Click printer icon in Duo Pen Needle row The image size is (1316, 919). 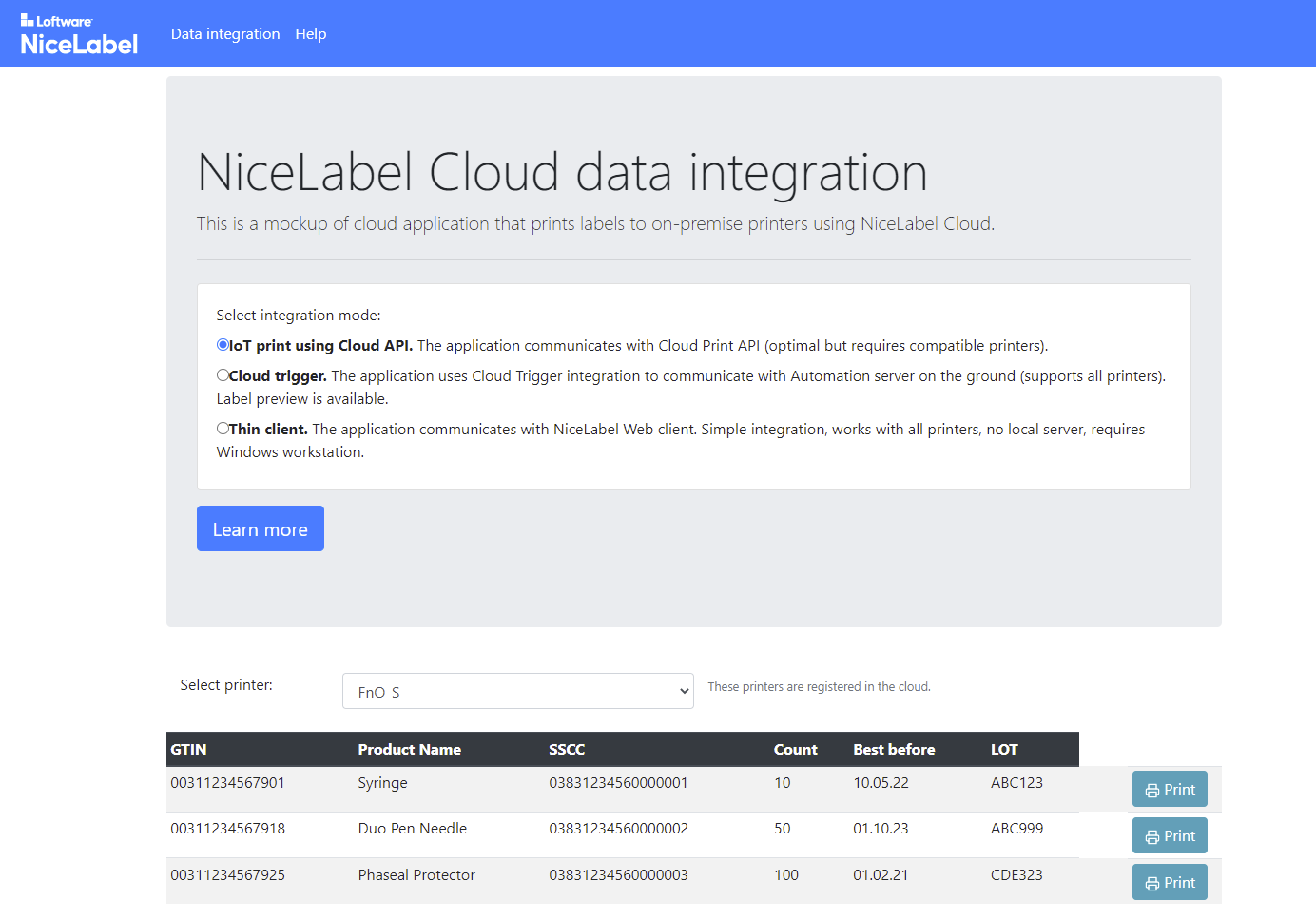pyautogui.click(x=1151, y=837)
